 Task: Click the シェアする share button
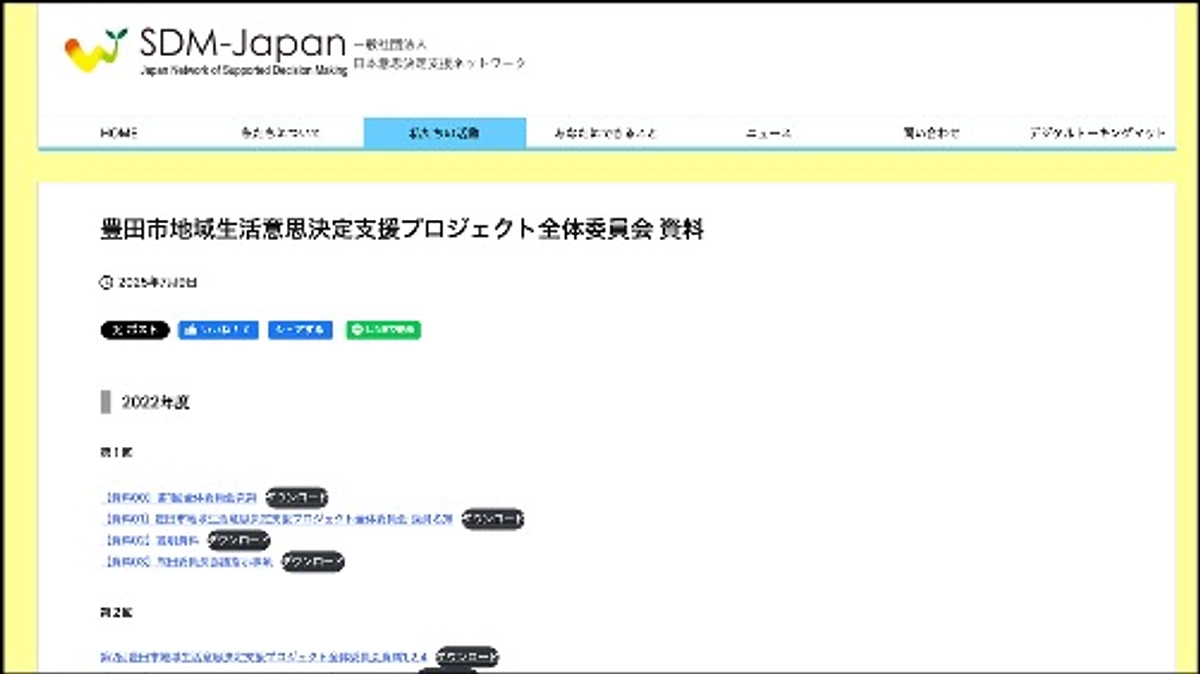click(x=300, y=330)
